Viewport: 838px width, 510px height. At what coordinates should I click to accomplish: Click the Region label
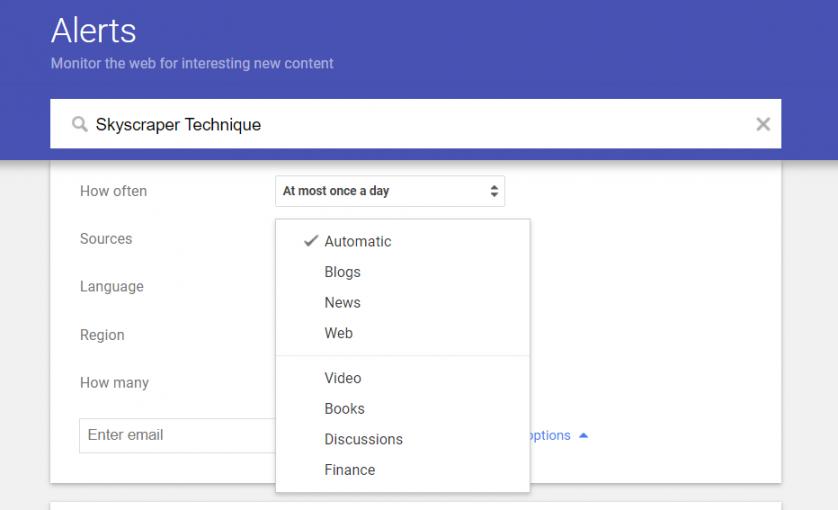click(102, 335)
